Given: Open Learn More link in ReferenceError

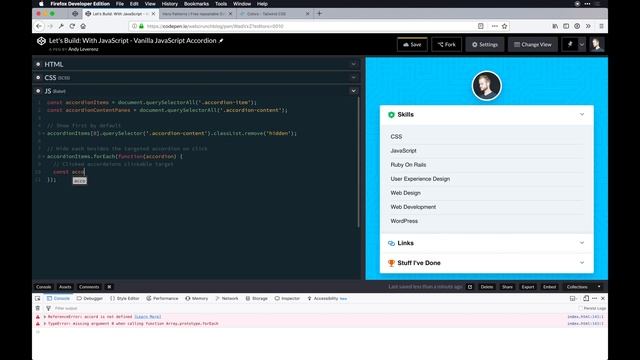Looking at the screenshot, I should [x=148, y=317].
